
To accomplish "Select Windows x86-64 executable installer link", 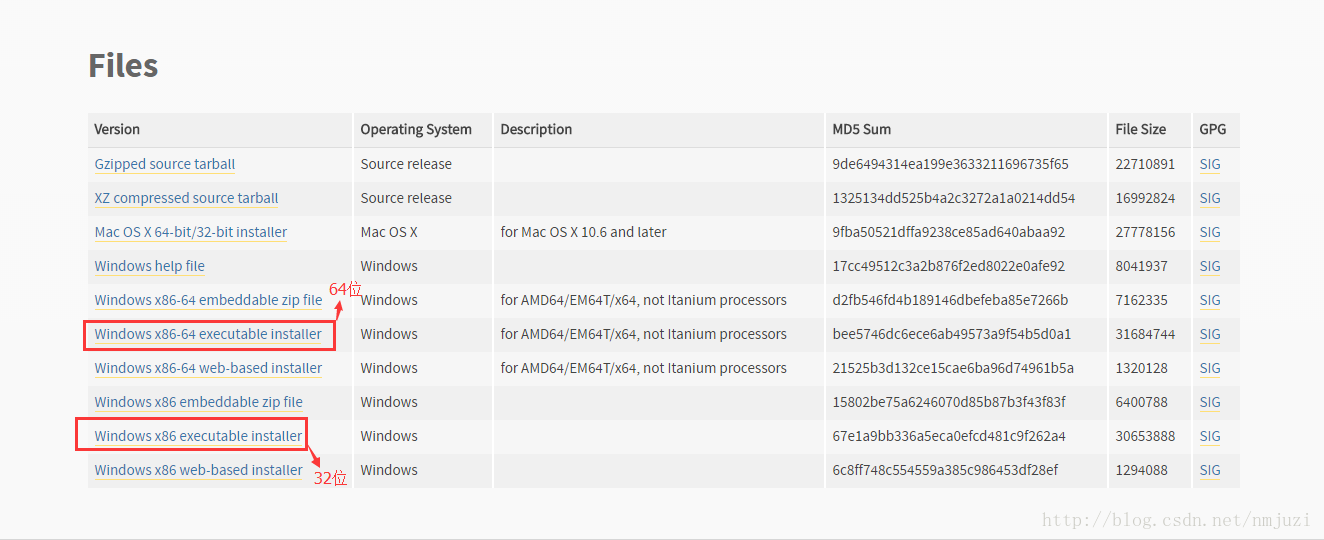I will coord(208,334).
